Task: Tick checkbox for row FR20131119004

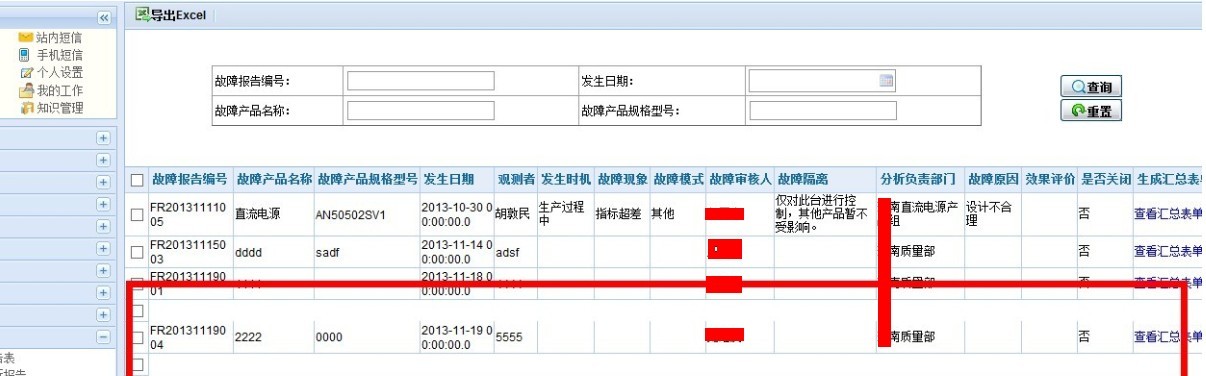Action: (x=137, y=338)
